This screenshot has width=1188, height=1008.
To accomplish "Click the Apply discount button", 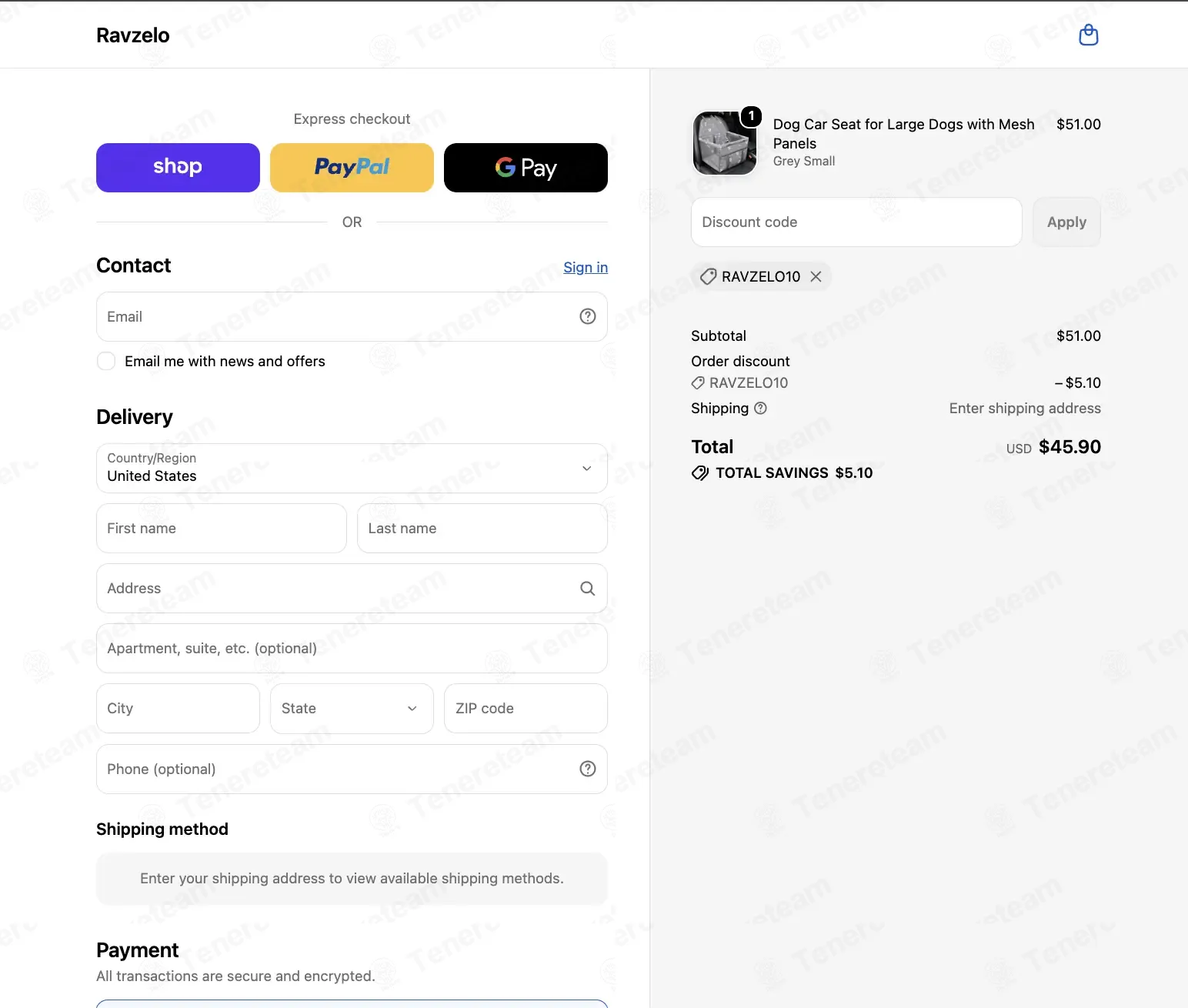I will click(1066, 222).
